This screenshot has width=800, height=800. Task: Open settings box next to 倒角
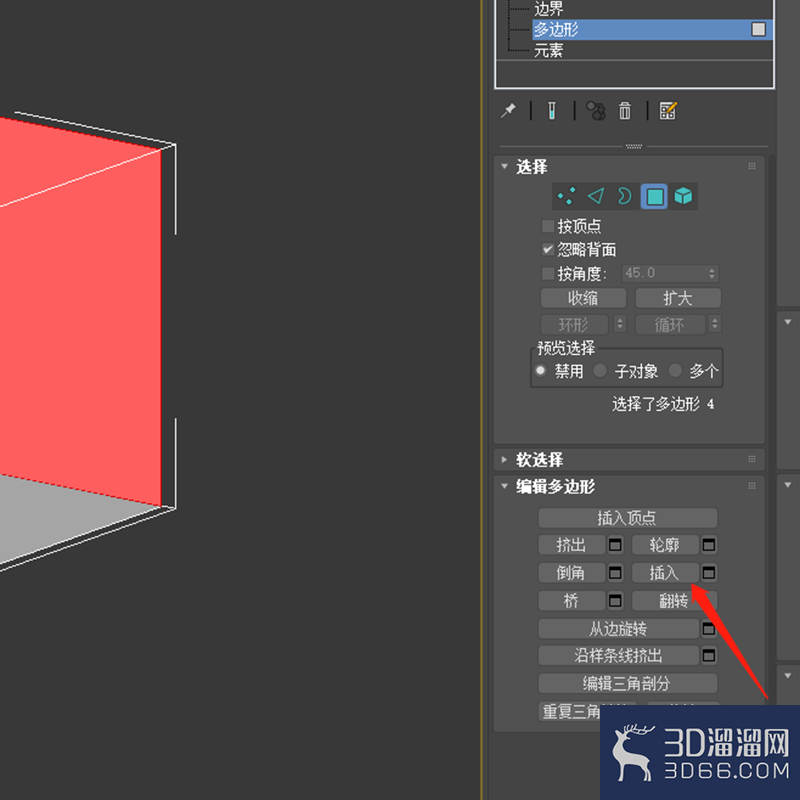coord(615,572)
